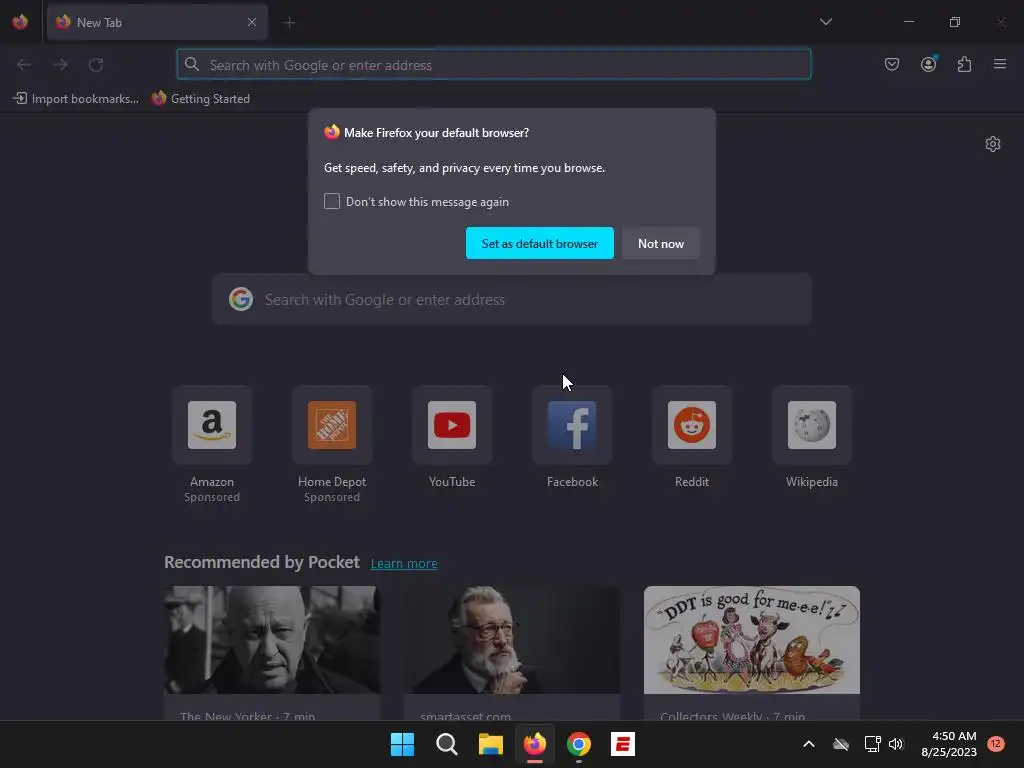Click the Firefox taskbar icon
1024x768 pixels.
click(x=535, y=744)
